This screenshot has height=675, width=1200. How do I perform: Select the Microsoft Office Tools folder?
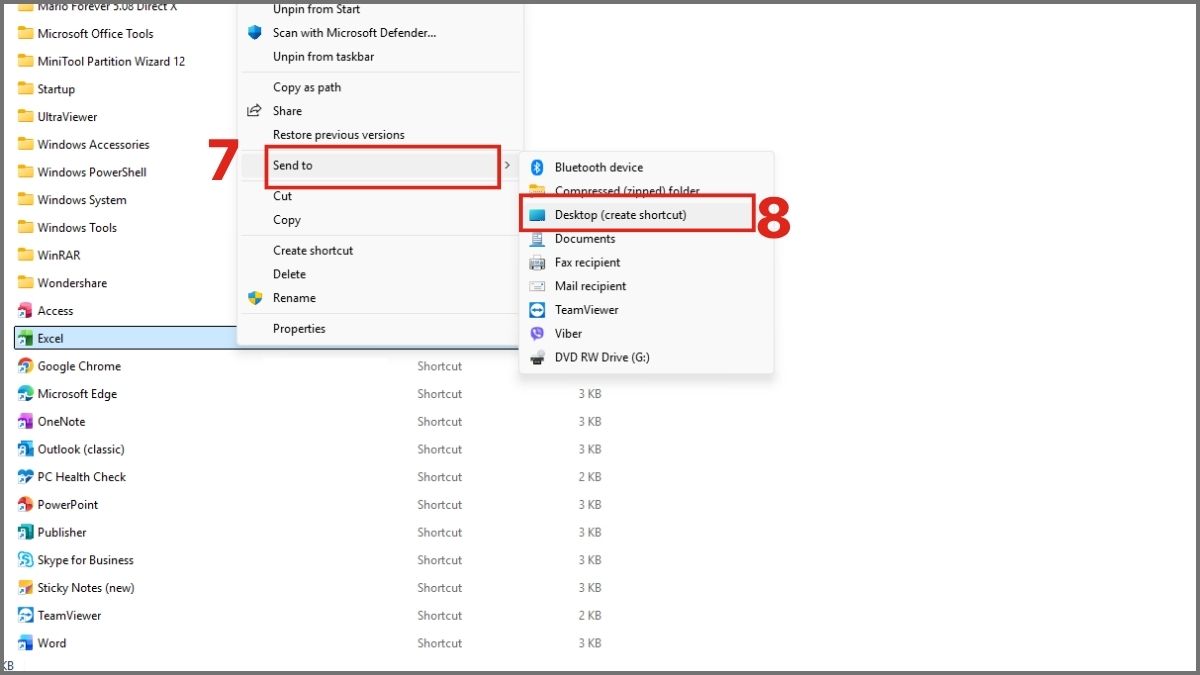point(86,33)
